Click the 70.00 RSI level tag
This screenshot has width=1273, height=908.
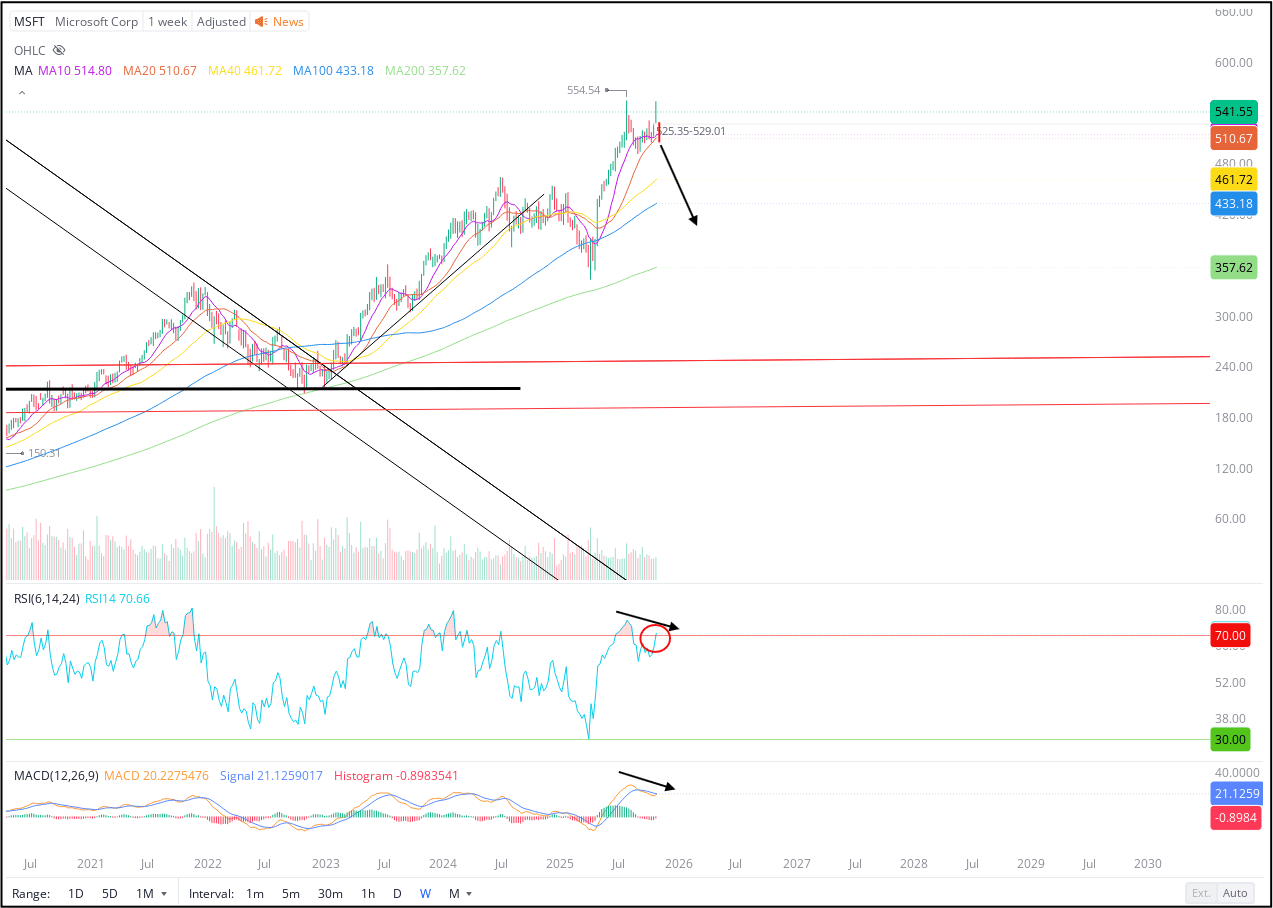1229,635
